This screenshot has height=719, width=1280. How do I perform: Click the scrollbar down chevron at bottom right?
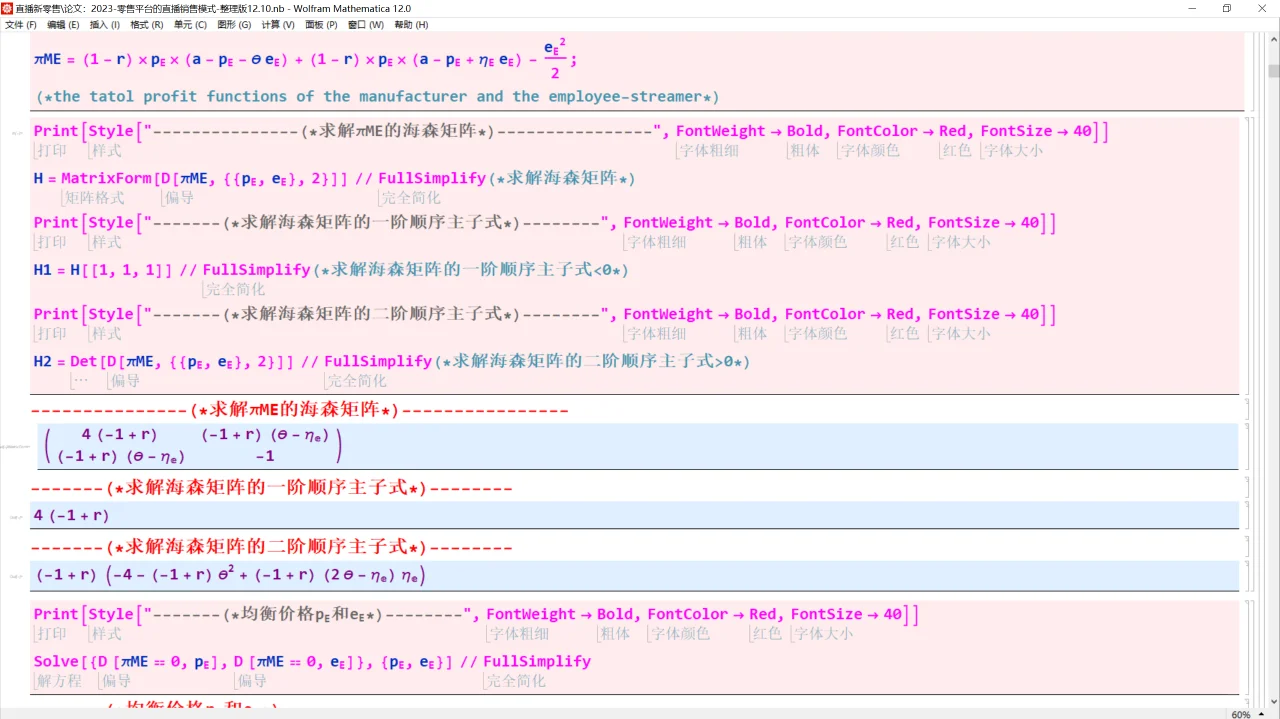(1272, 700)
